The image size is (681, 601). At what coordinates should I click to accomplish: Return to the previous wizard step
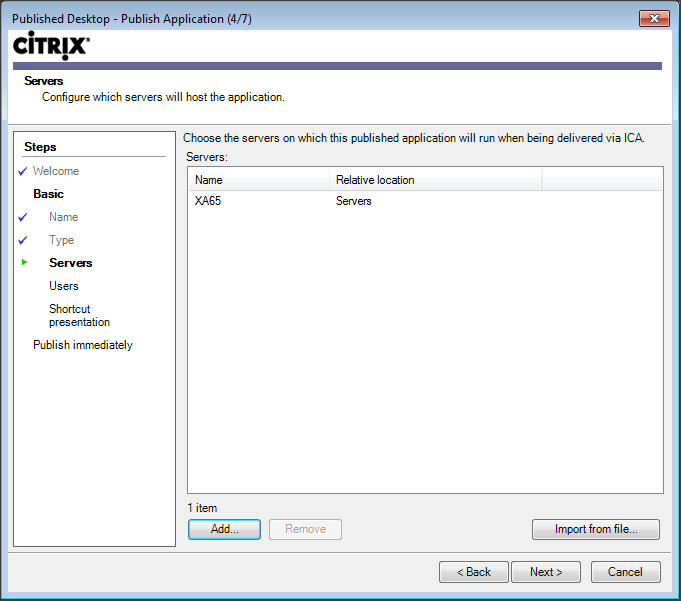(x=474, y=572)
